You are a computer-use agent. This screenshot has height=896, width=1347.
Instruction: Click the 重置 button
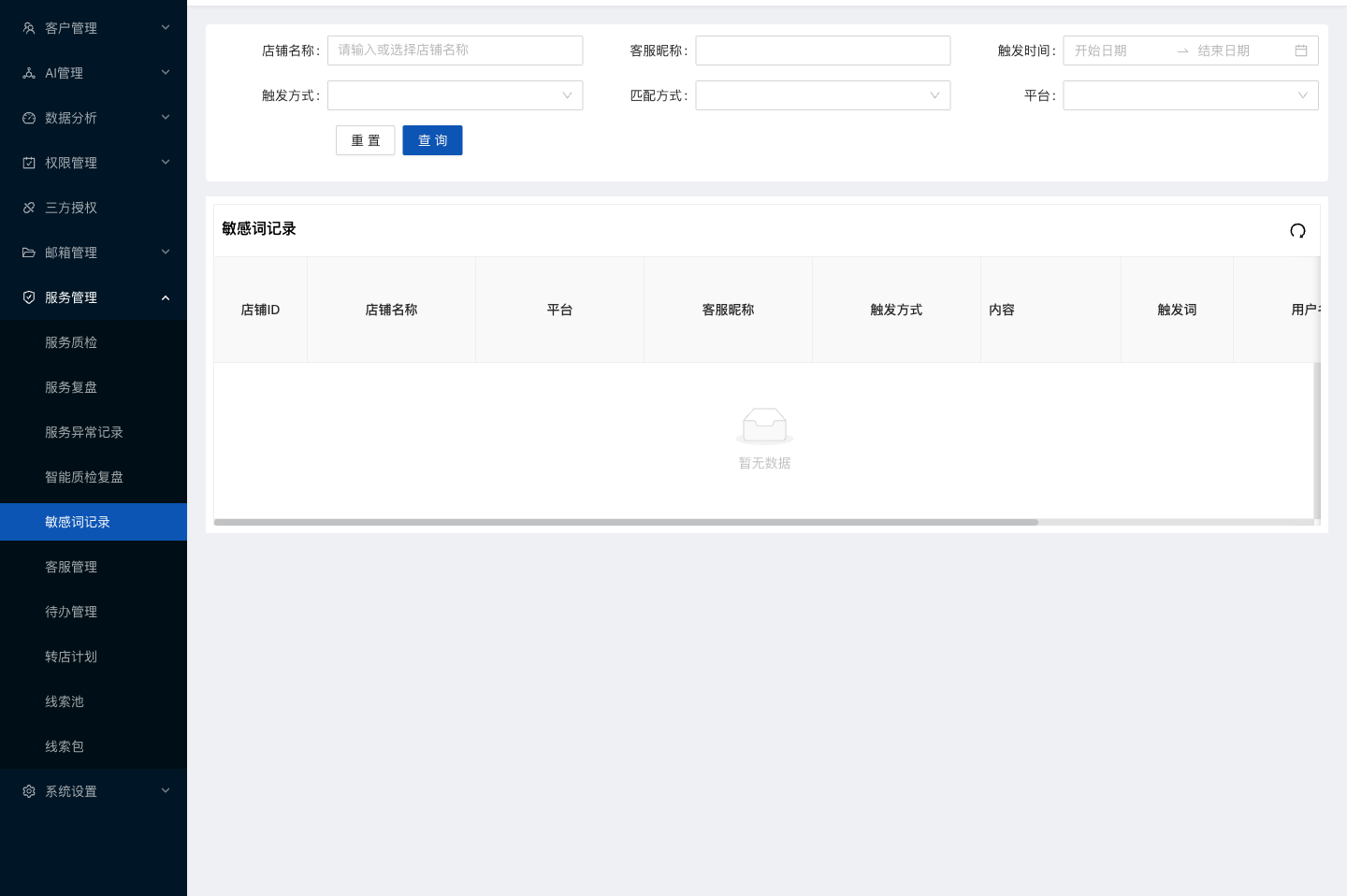pos(366,140)
